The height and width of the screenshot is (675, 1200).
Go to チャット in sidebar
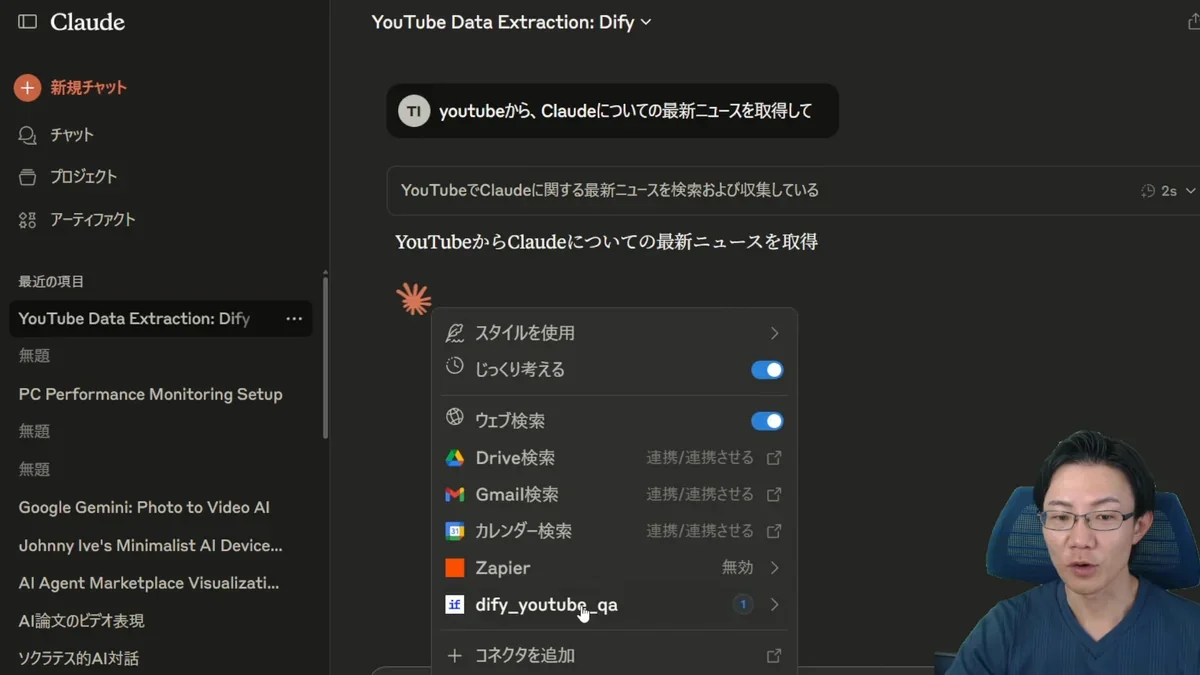72,135
